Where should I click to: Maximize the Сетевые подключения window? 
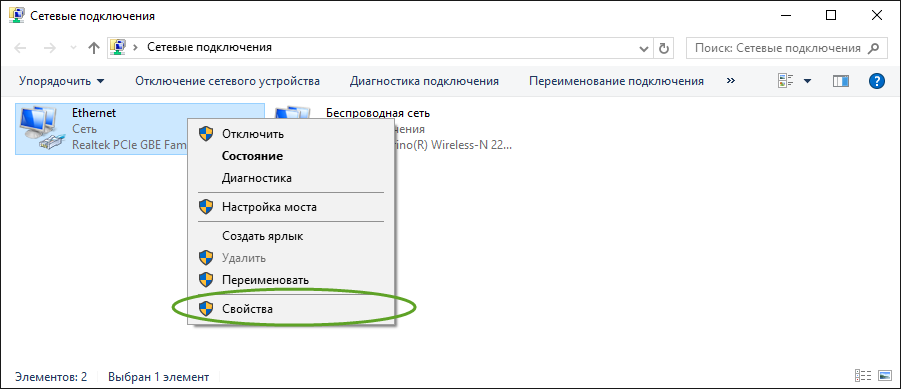pos(831,16)
